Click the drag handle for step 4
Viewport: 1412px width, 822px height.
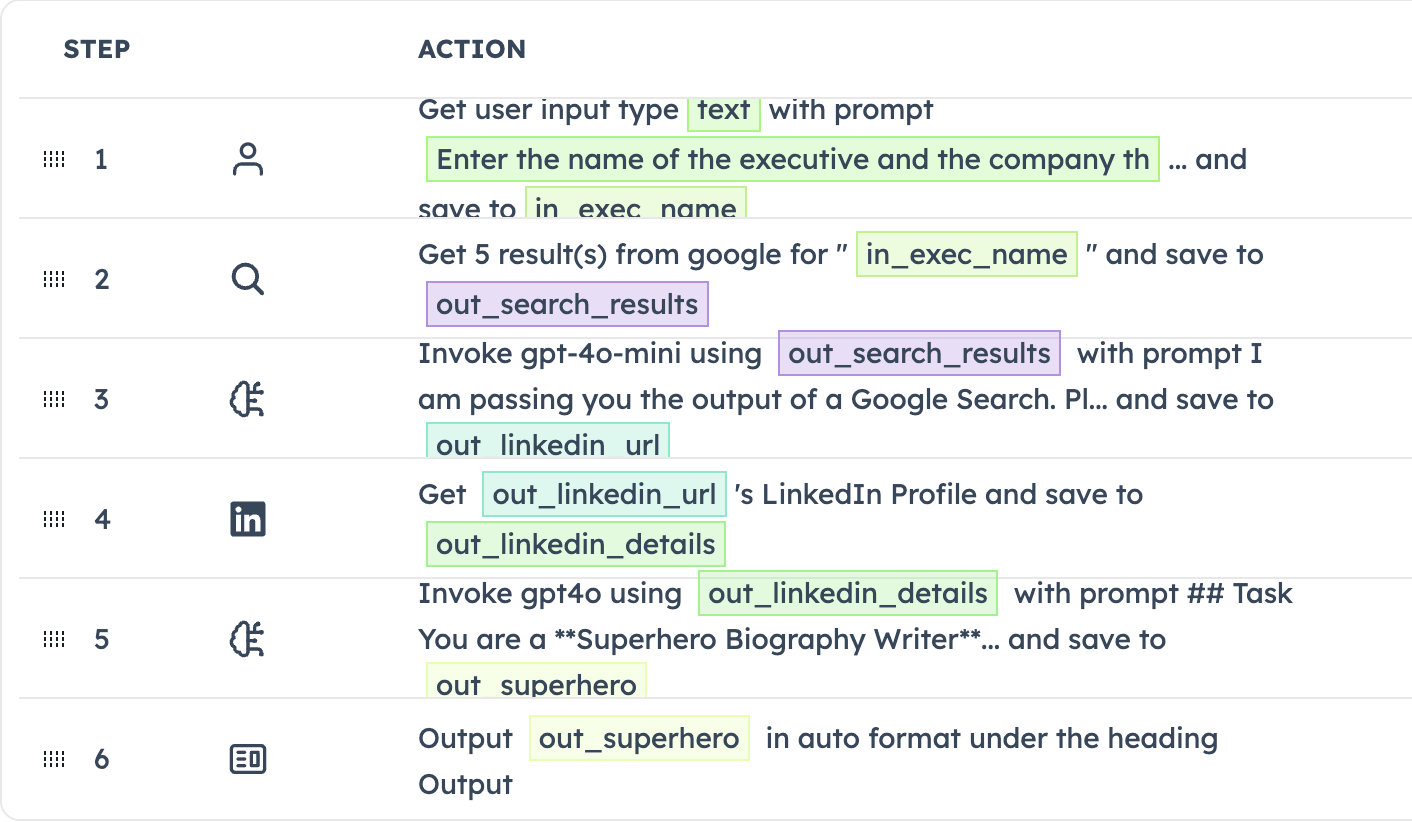54,519
